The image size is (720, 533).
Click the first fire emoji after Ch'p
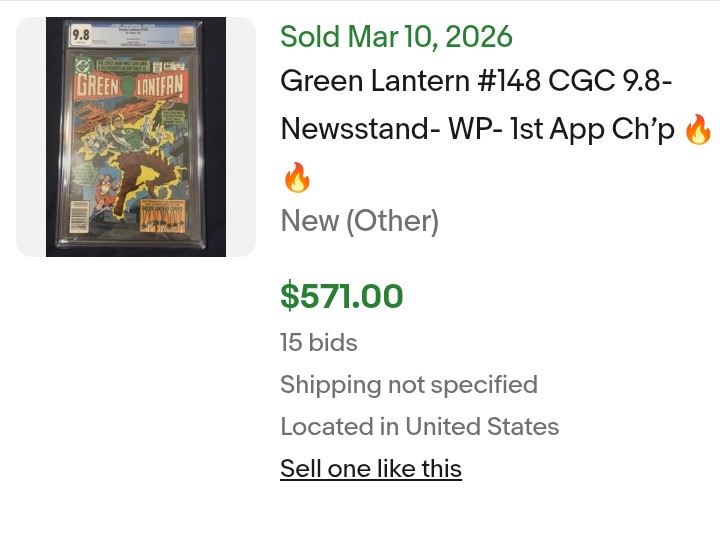point(698,130)
